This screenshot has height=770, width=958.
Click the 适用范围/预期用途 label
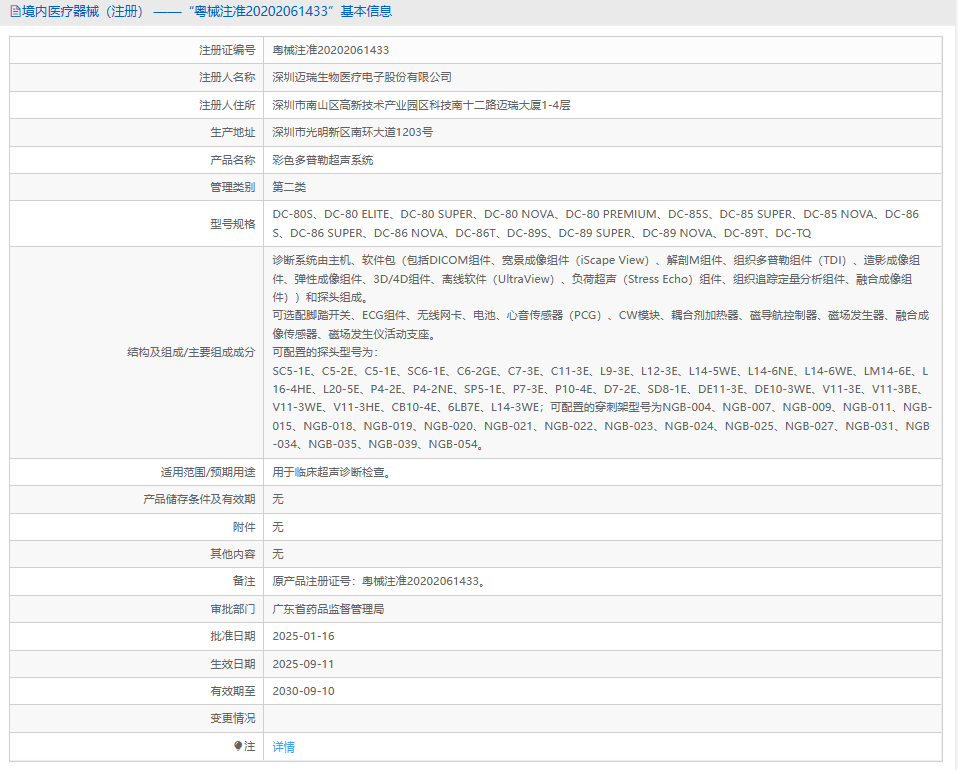tap(208, 472)
